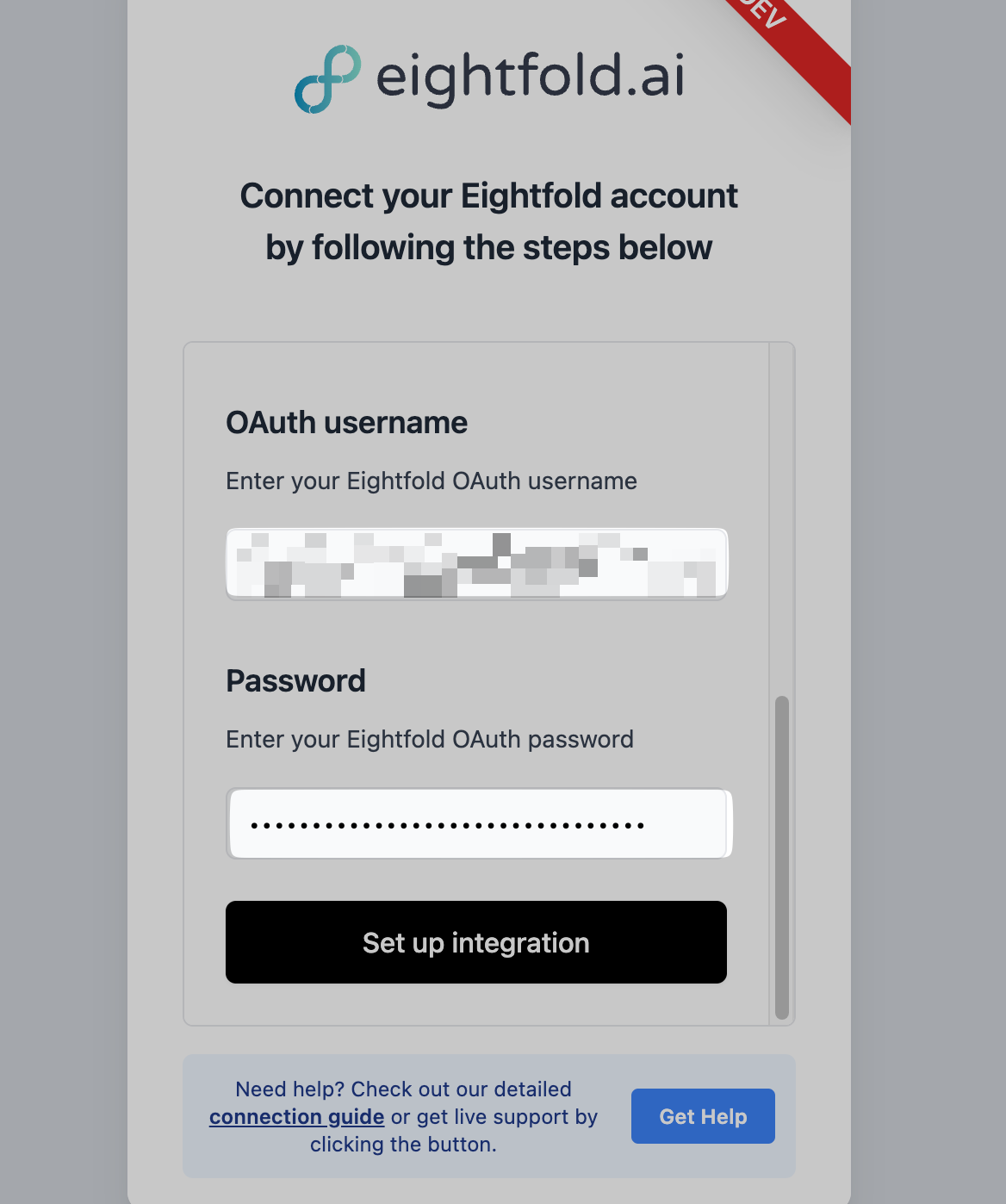Screen dimensions: 1006x1204
Task: Focus the OAuth username input field
Action: [x=476, y=563]
